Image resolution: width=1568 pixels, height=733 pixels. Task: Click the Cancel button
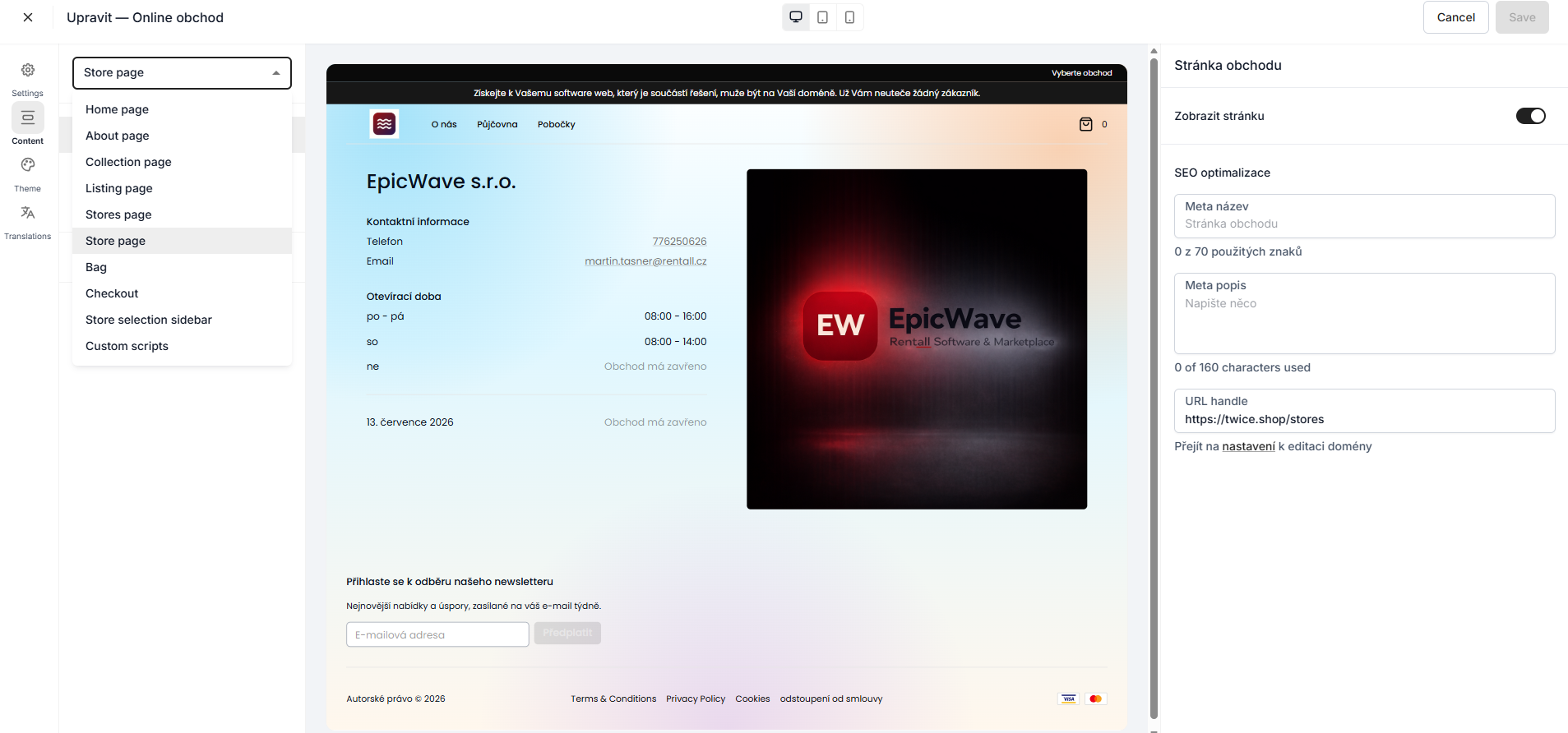(1455, 17)
